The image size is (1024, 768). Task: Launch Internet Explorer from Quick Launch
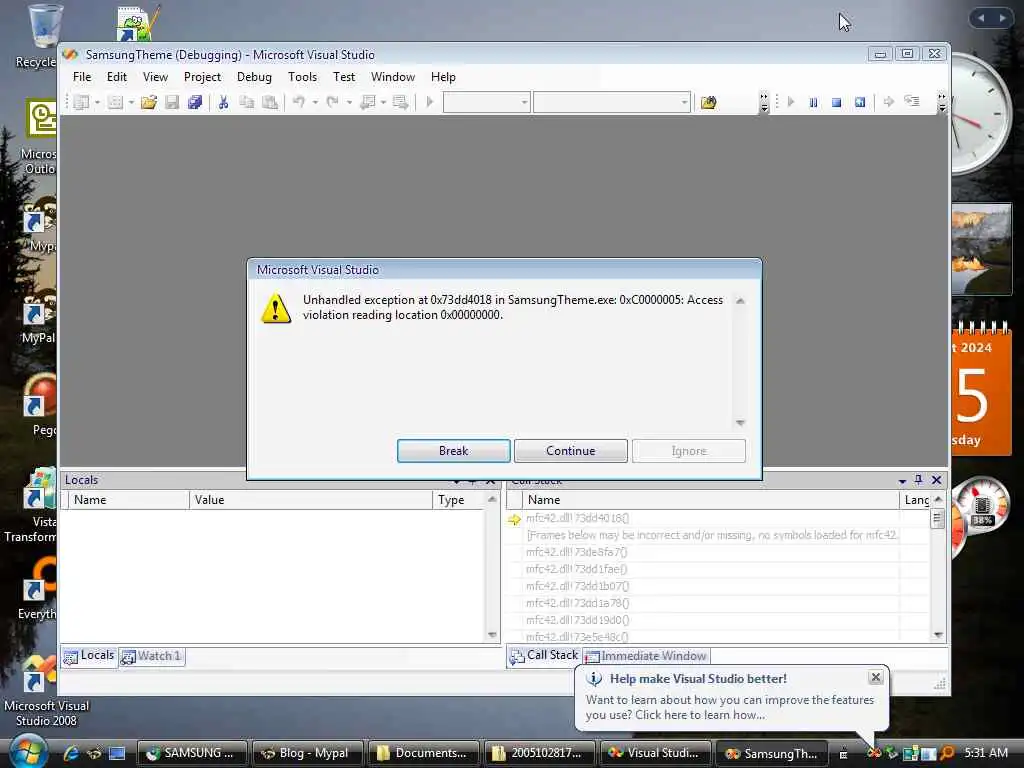pyautogui.click(x=71, y=753)
